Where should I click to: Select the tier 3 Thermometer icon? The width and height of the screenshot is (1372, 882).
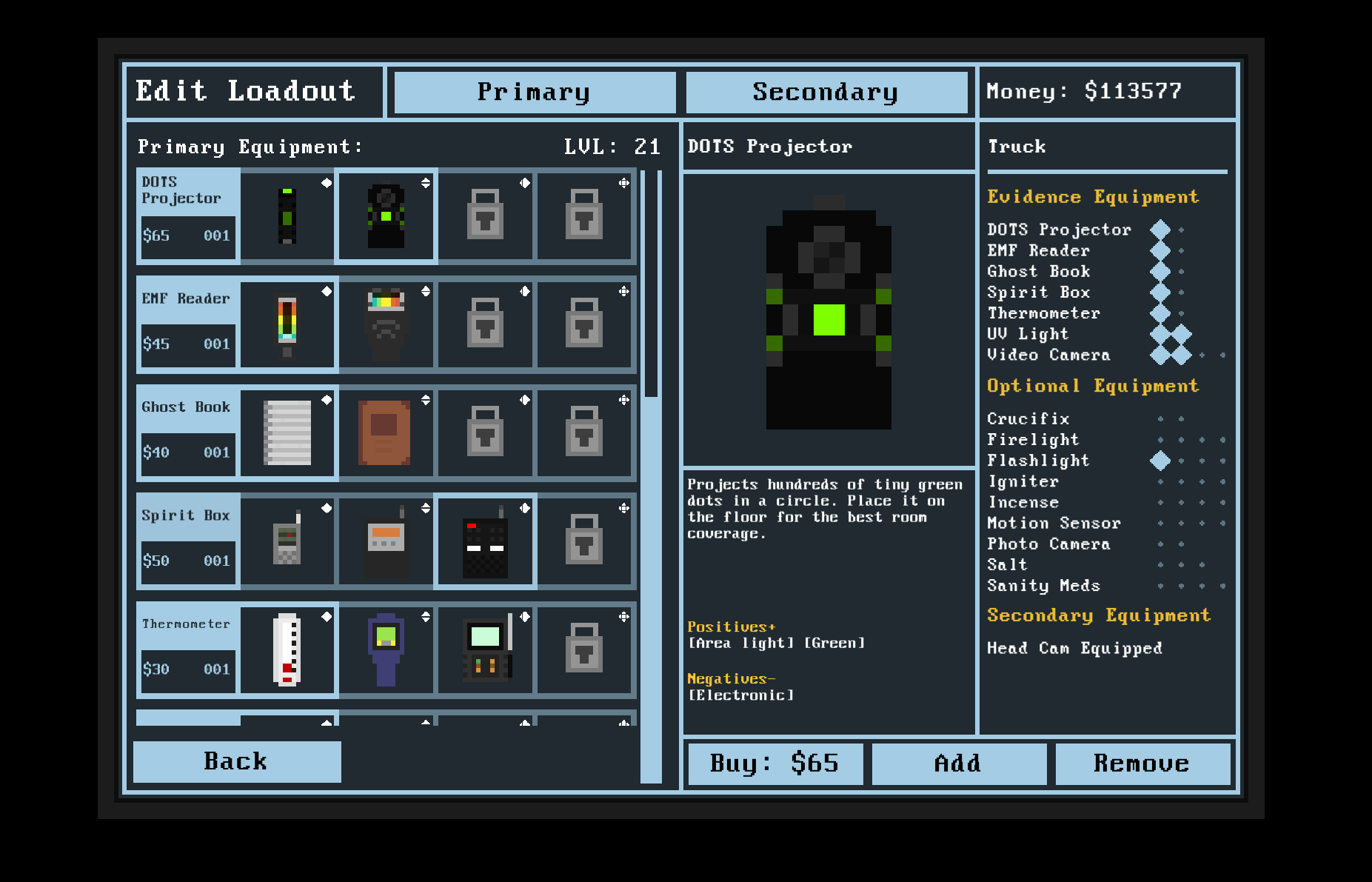point(485,649)
